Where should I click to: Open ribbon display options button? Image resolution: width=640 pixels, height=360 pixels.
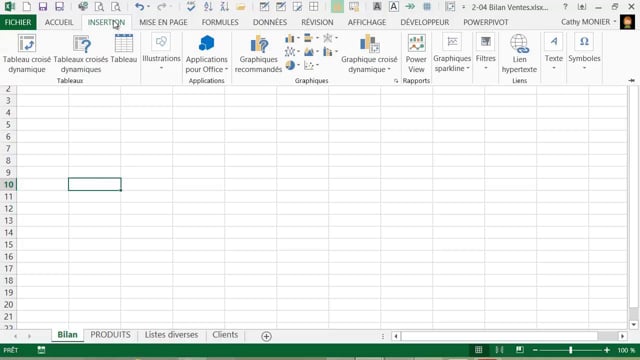point(582,7)
